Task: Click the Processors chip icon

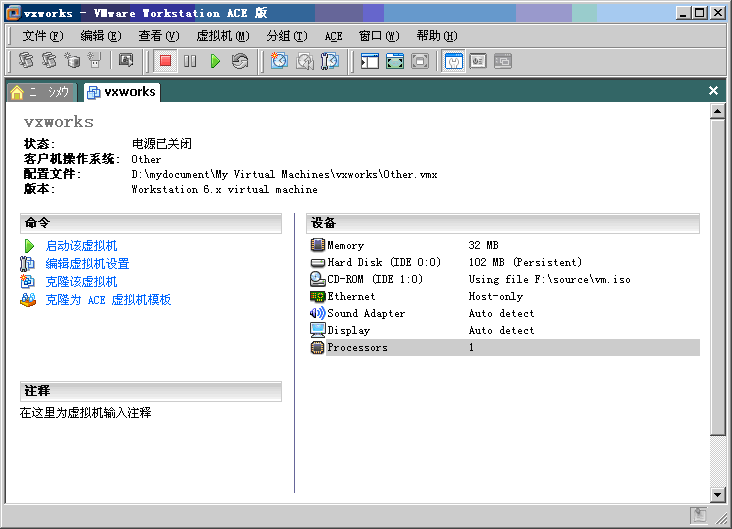Action: click(317, 347)
